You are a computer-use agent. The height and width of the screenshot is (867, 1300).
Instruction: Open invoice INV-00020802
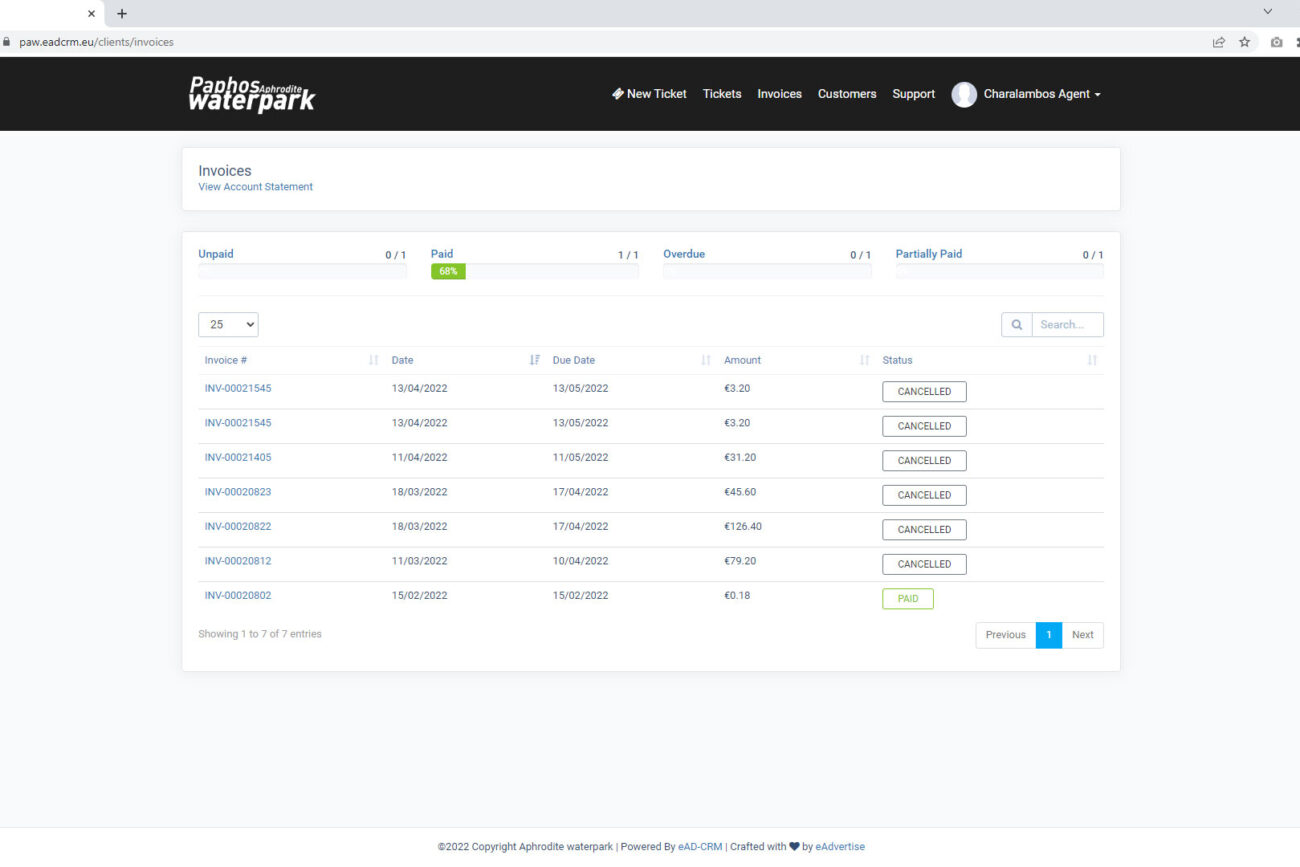(238, 595)
